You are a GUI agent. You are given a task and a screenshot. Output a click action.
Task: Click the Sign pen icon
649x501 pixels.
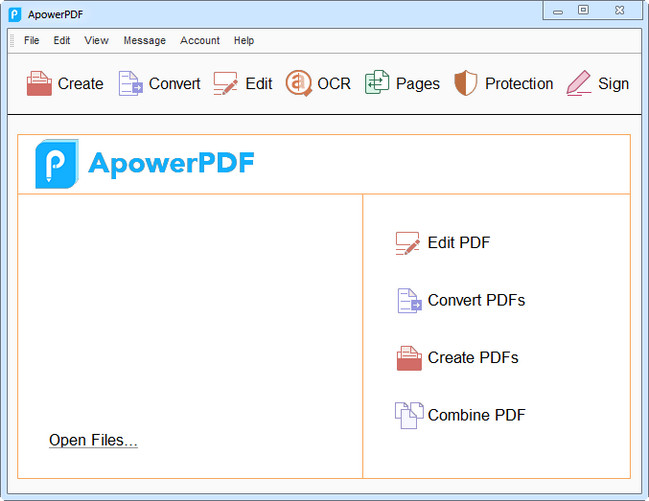pyautogui.click(x=579, y=83)
